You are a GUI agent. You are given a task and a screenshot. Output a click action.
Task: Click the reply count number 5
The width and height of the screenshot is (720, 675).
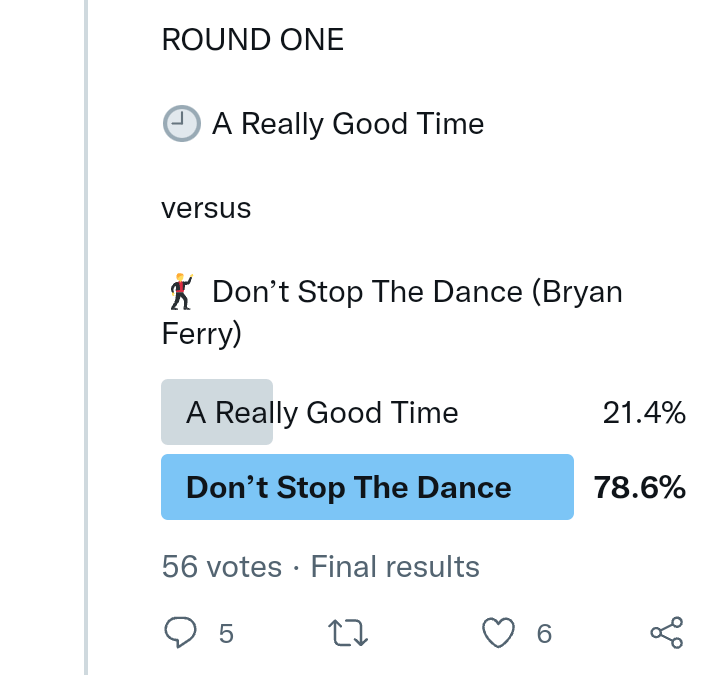[226, 633]
